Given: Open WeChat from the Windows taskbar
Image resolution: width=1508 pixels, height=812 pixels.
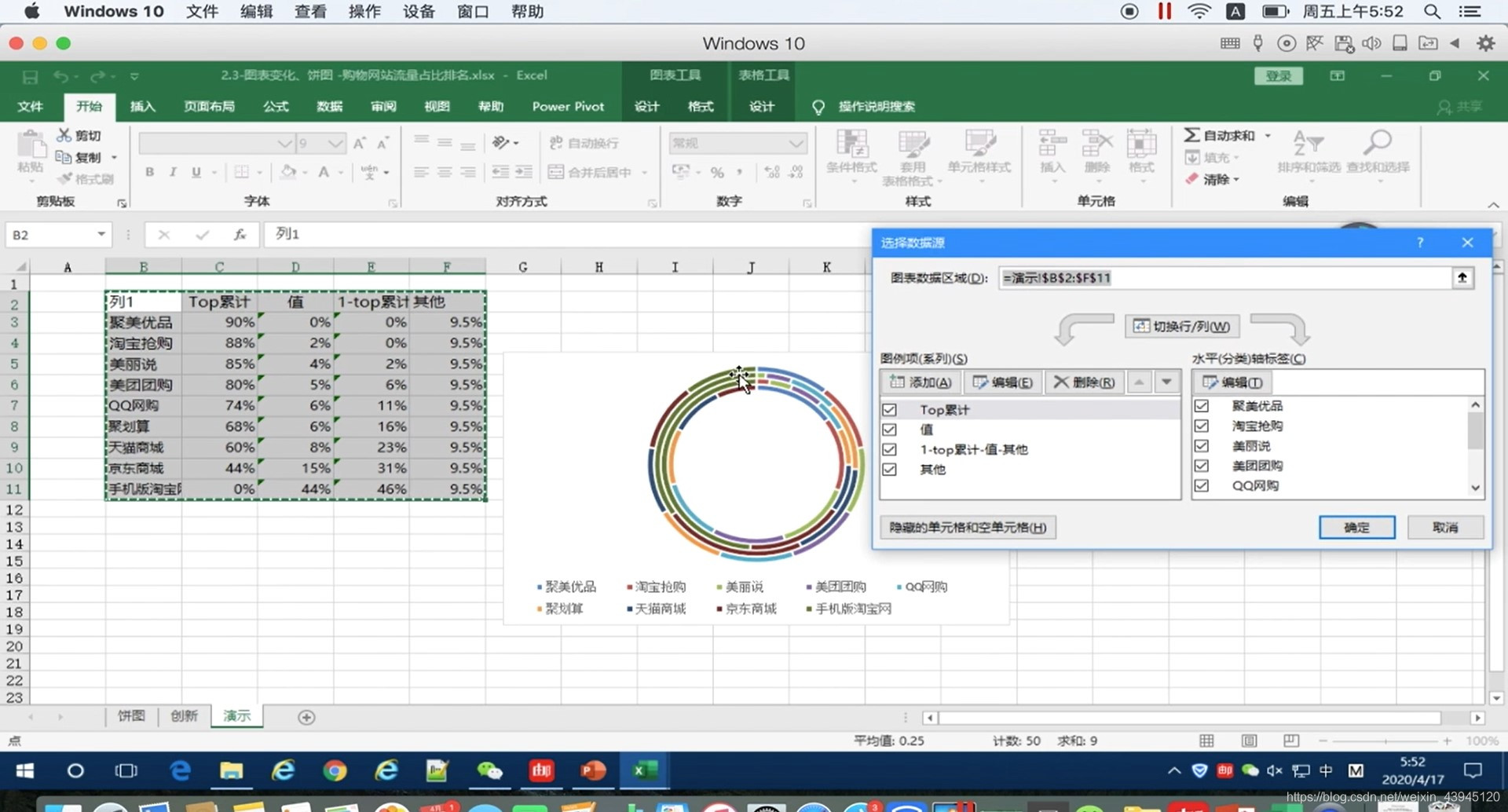Looking at the screenshot, I should point(489,771).
